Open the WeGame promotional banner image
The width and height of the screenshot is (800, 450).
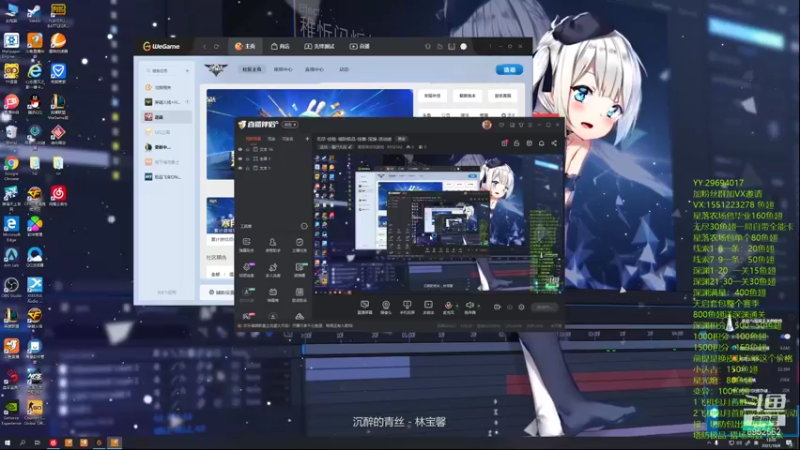(x=310, y=105)
